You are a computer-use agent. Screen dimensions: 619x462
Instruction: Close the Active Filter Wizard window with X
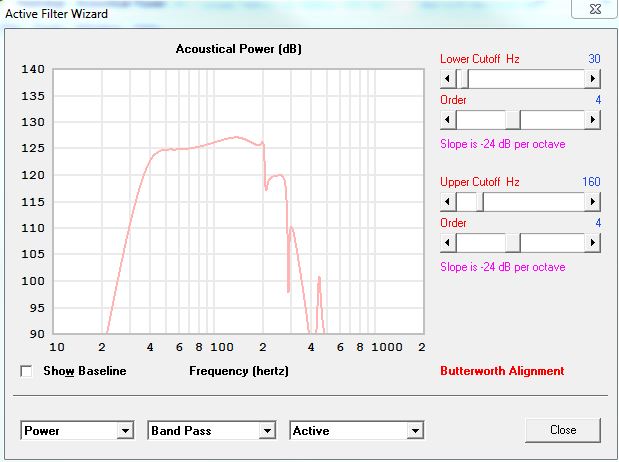595,9
